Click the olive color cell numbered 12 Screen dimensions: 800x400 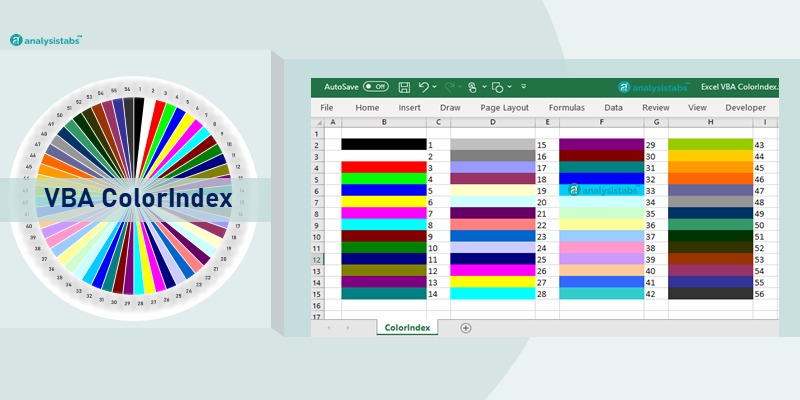pyautogui.click(x=384, y=270)
